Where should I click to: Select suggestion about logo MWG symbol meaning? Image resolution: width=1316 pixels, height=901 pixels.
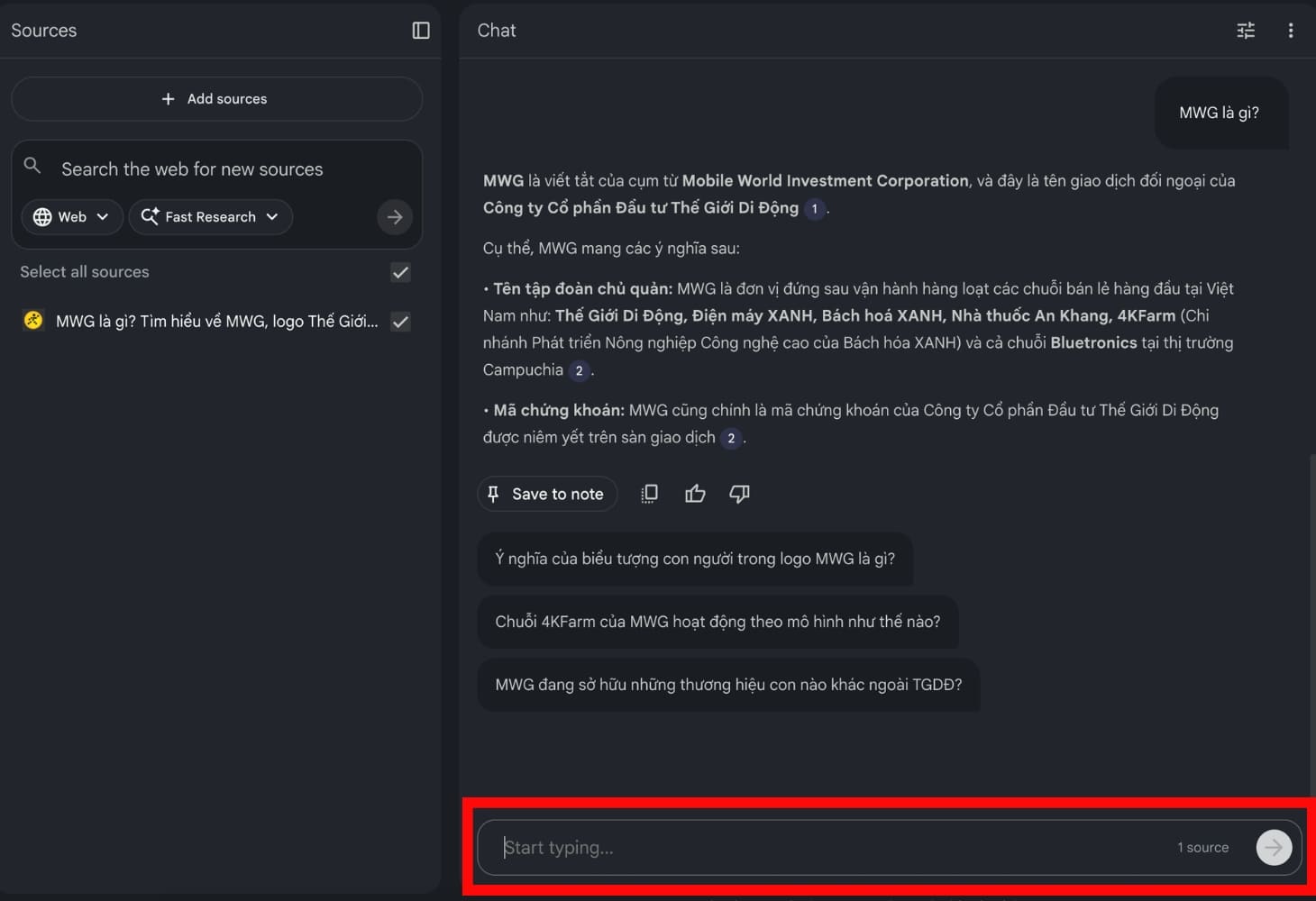tap(694, 559)
